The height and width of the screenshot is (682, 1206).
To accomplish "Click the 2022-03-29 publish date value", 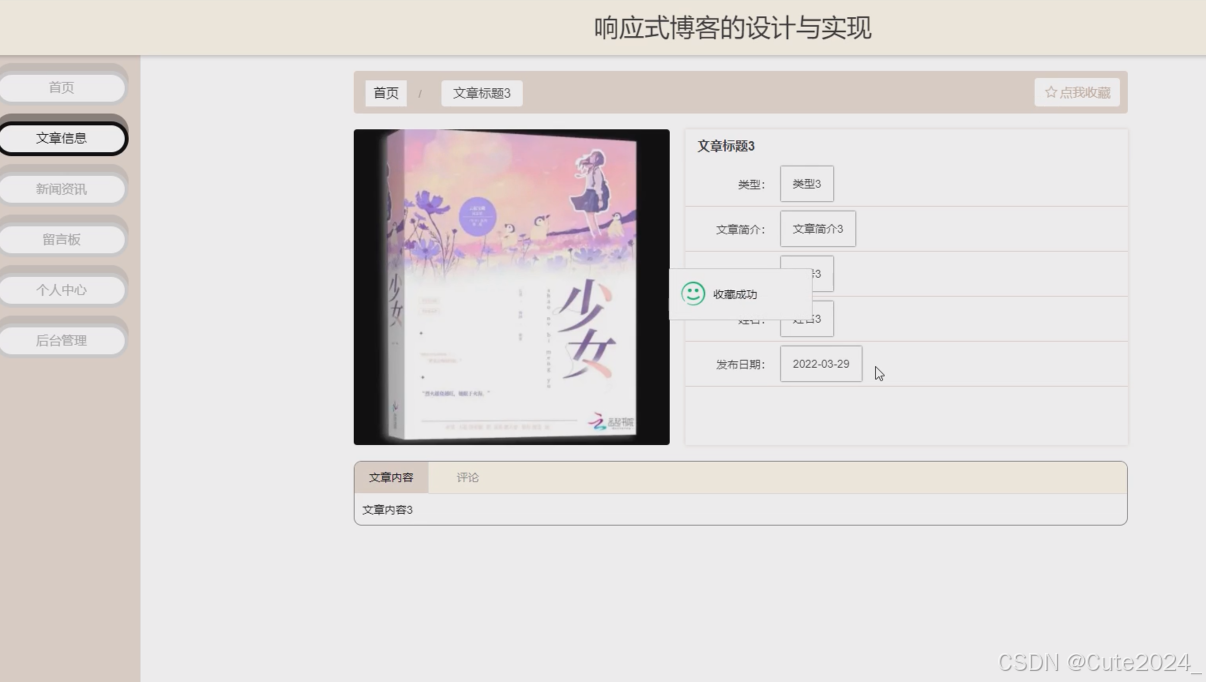I will pos(821,364).
